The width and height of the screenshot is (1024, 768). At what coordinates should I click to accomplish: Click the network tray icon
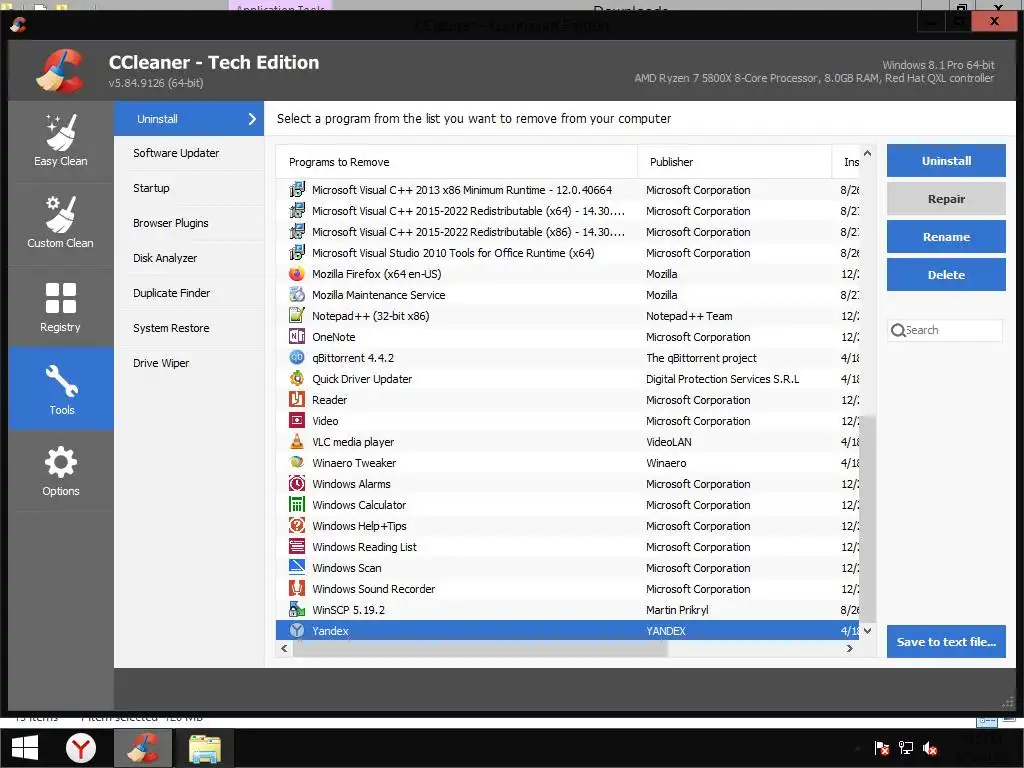906,748
